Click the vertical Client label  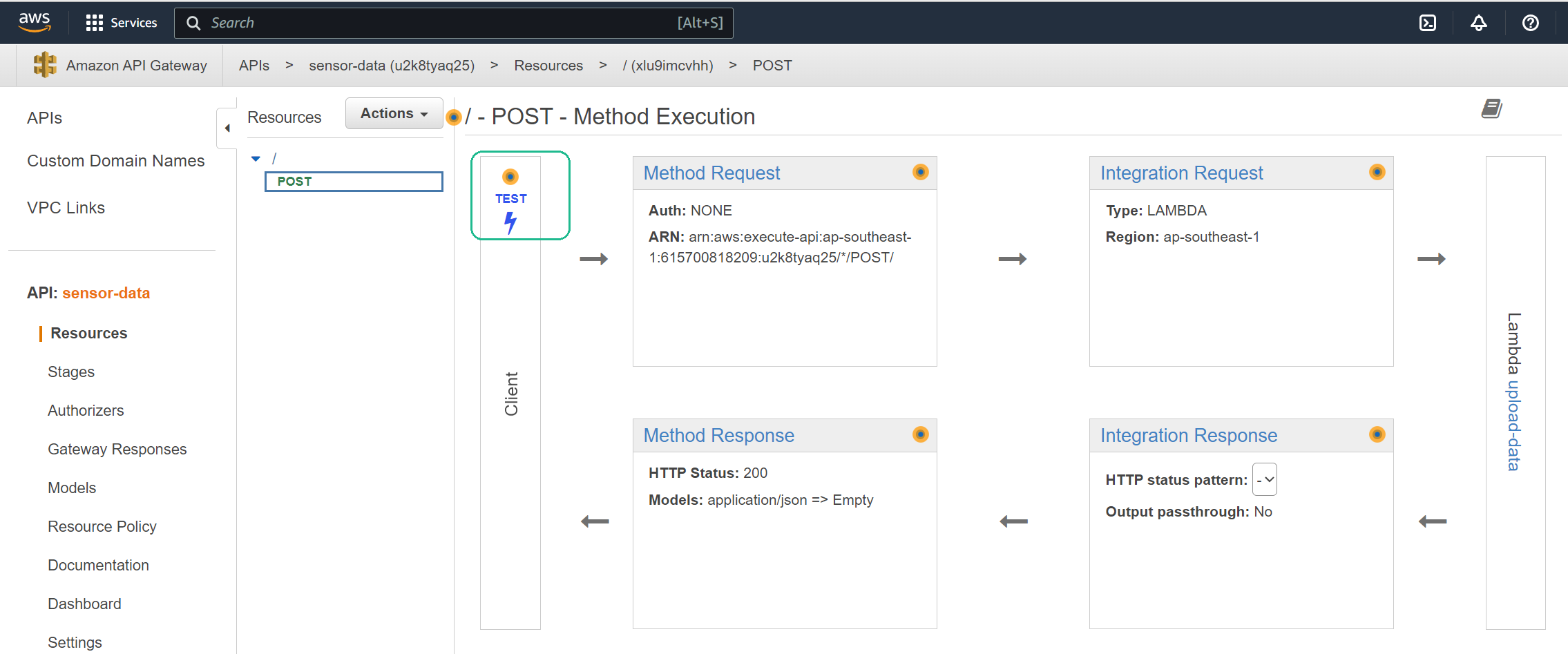(511, 394)
